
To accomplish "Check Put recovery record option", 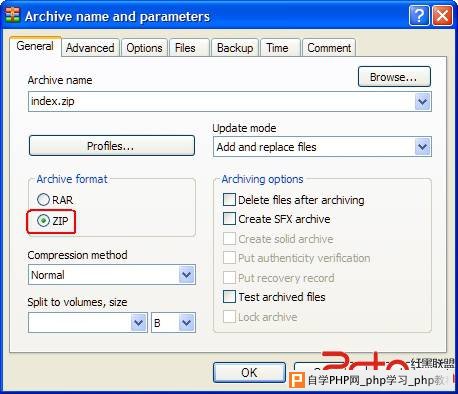I will (x=279, y=277).
